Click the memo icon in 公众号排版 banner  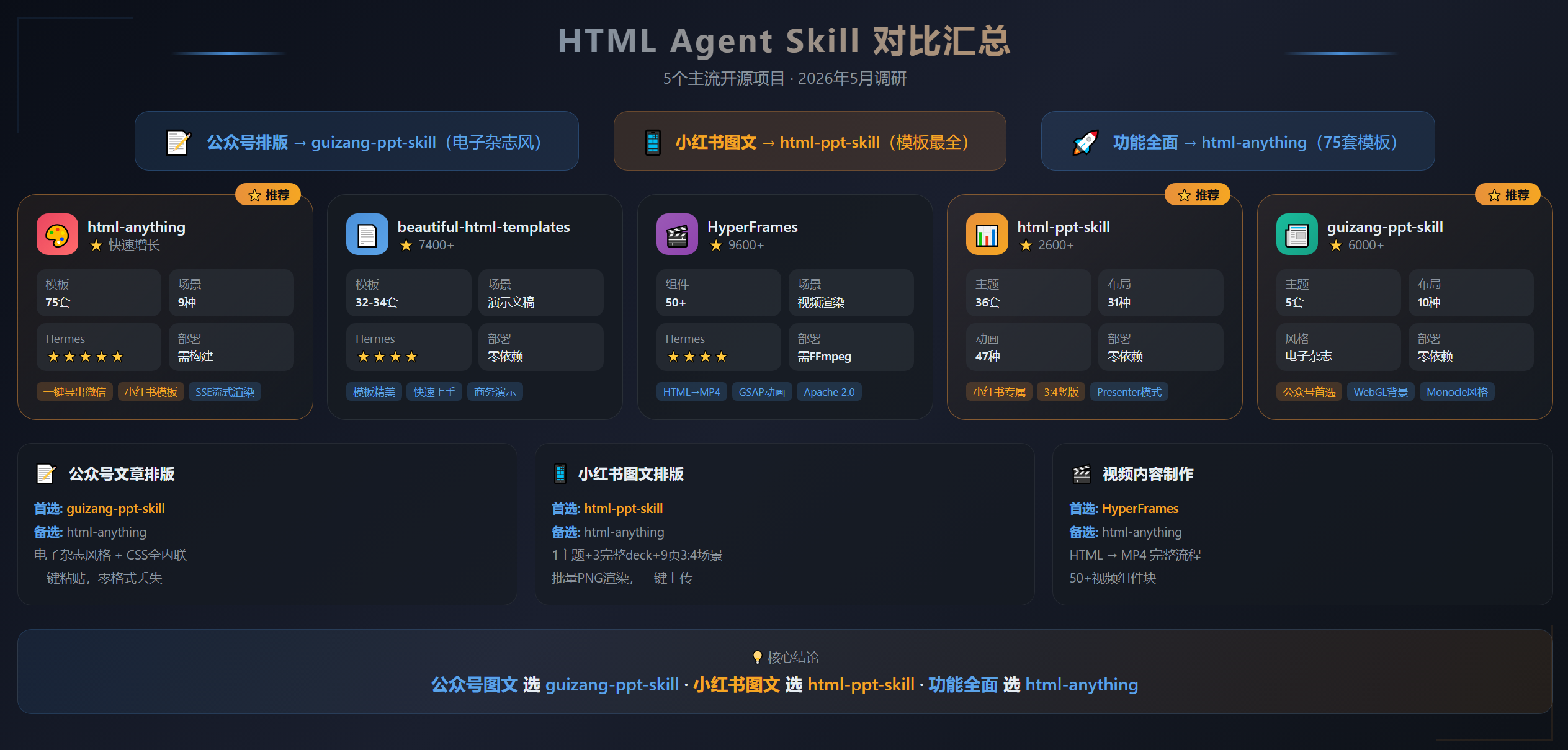[x=179, y=142]
